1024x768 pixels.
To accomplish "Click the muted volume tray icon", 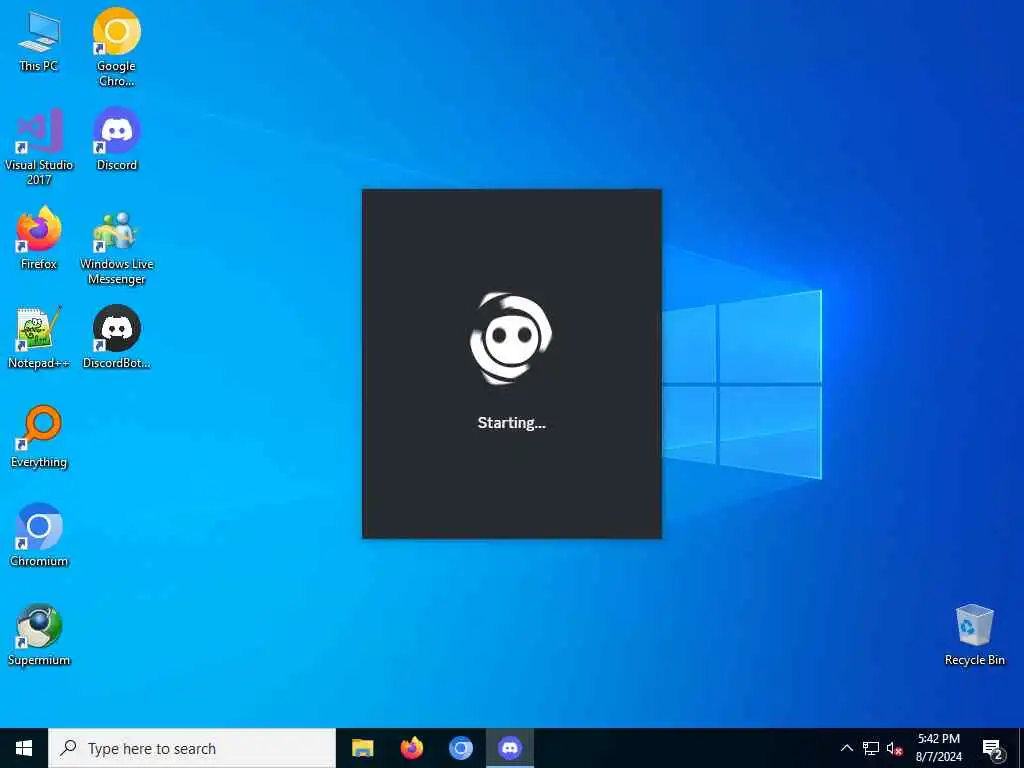I will pyautogui.click(x=894, y=748).
